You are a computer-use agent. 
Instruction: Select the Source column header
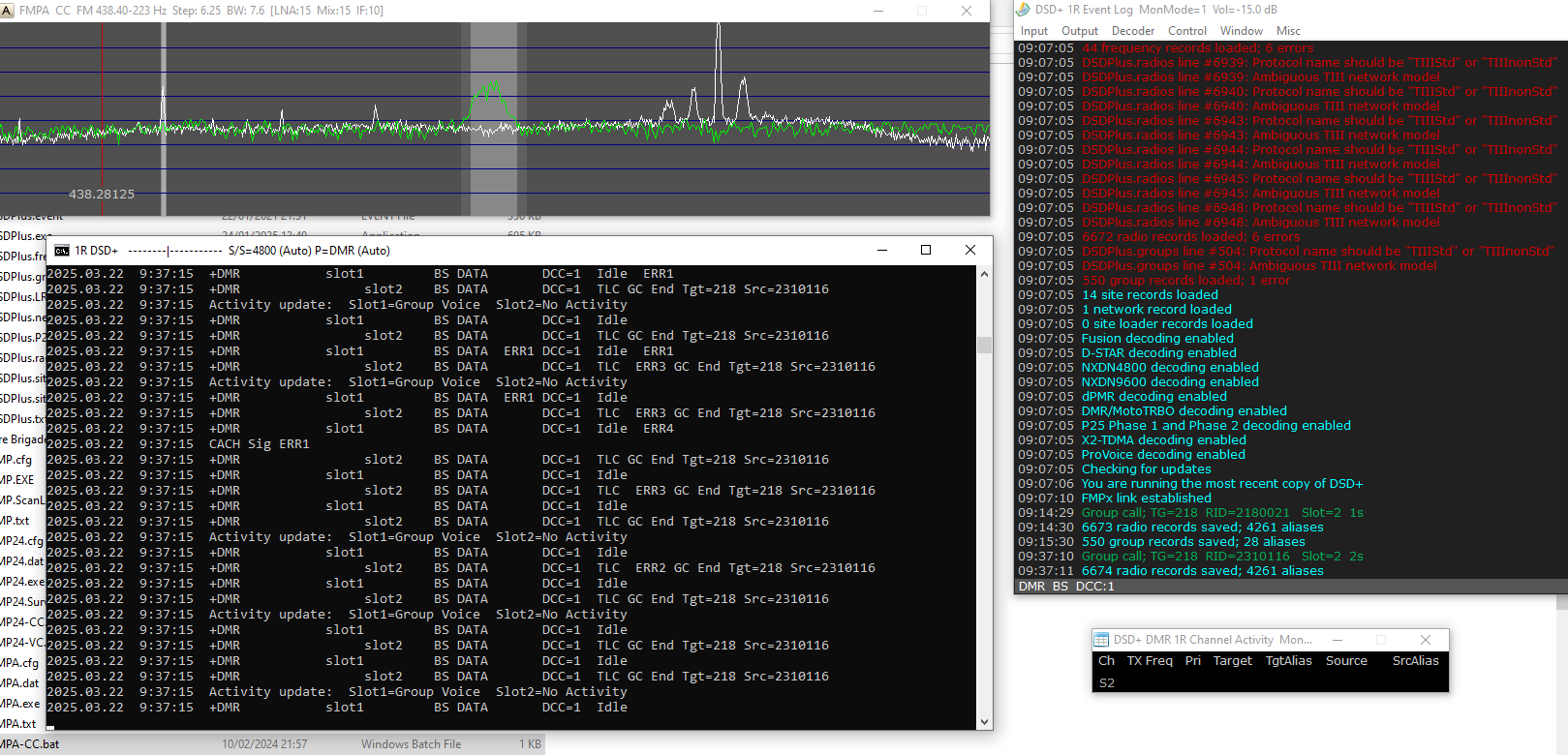tap(1347, 661)
